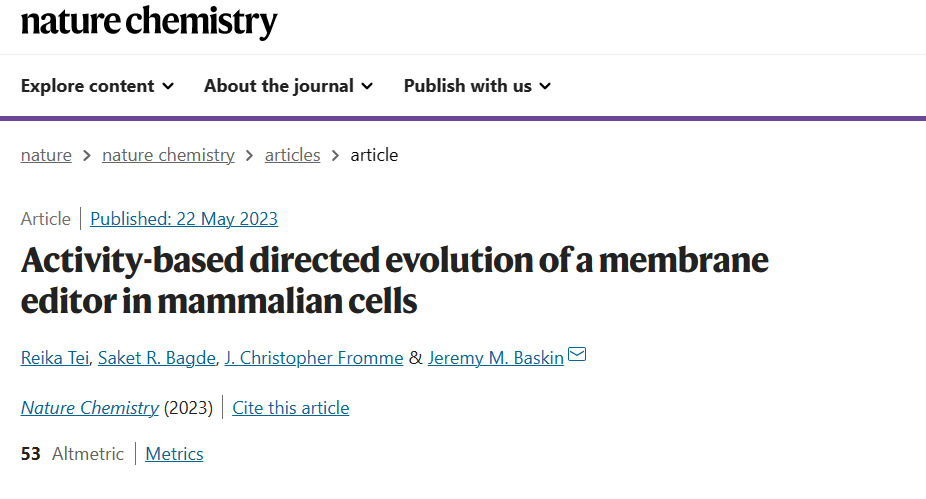Select author J. Christopher Fromme
926x499 pixels.
pos(314,358)
